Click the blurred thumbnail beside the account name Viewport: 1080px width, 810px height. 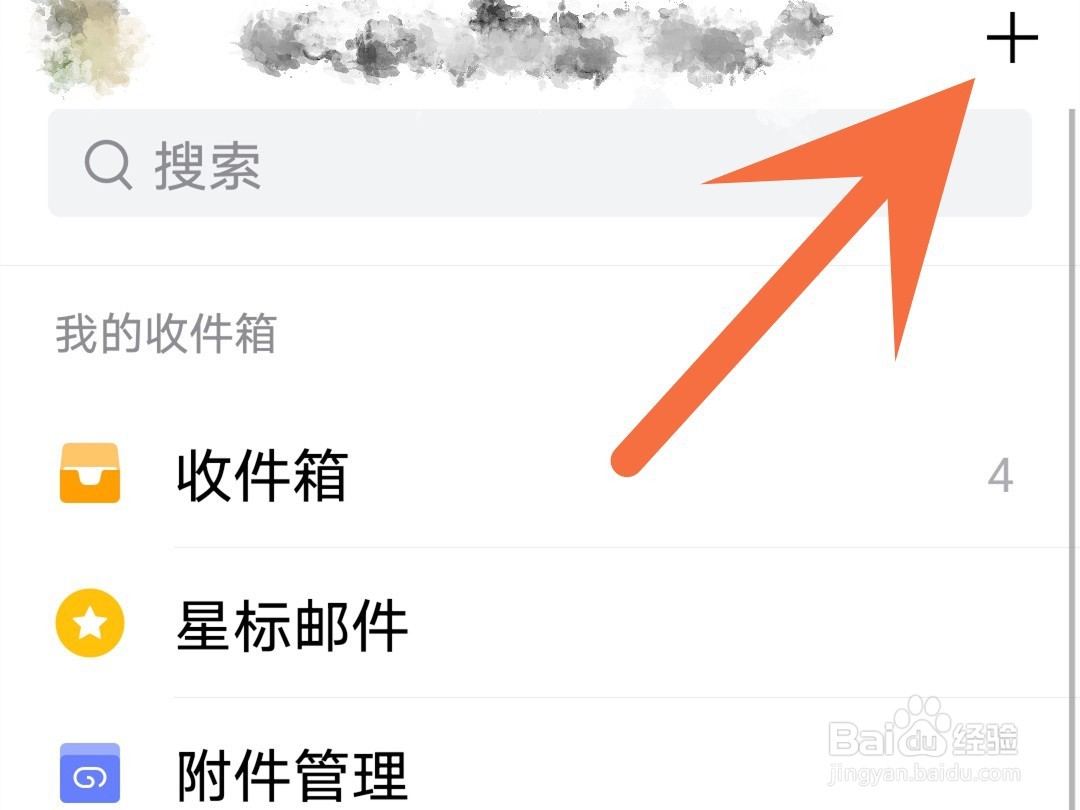coord(88,45)
